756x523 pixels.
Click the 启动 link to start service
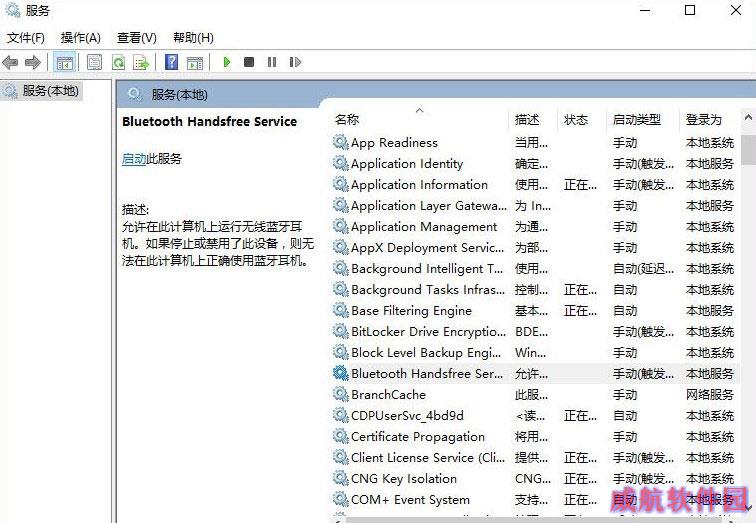pyautogui.click(x=134, y=159)
